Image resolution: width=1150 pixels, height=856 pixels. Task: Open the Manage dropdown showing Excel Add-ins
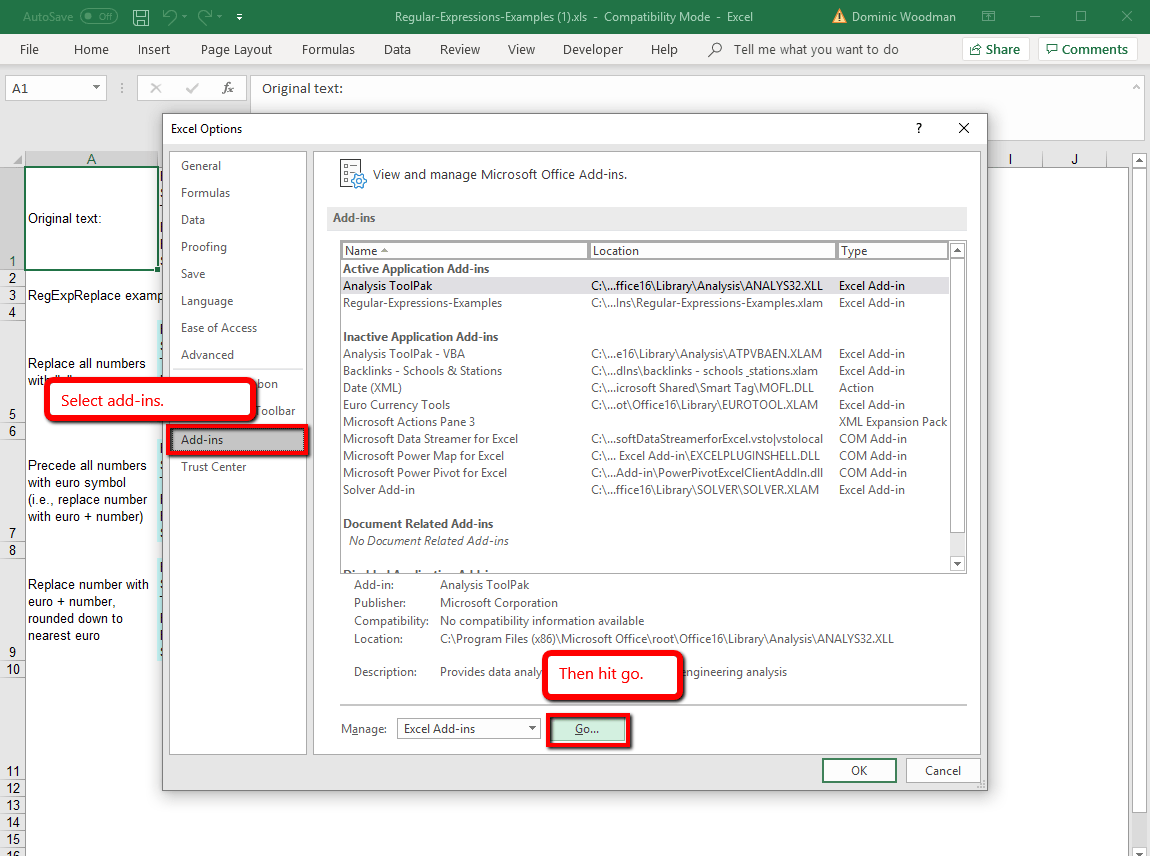(535, 728)
